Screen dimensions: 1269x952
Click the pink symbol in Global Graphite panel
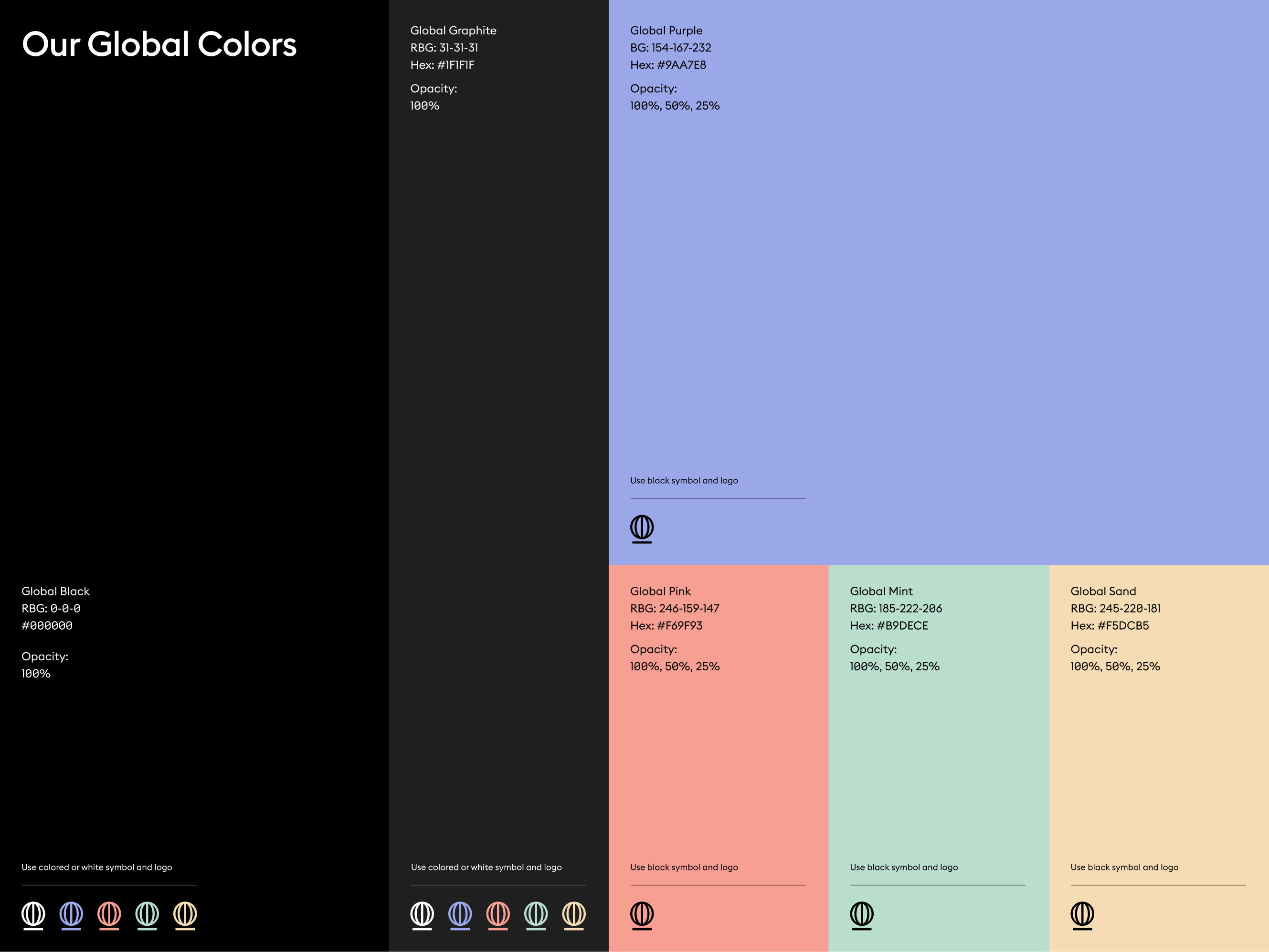[498, 916]
